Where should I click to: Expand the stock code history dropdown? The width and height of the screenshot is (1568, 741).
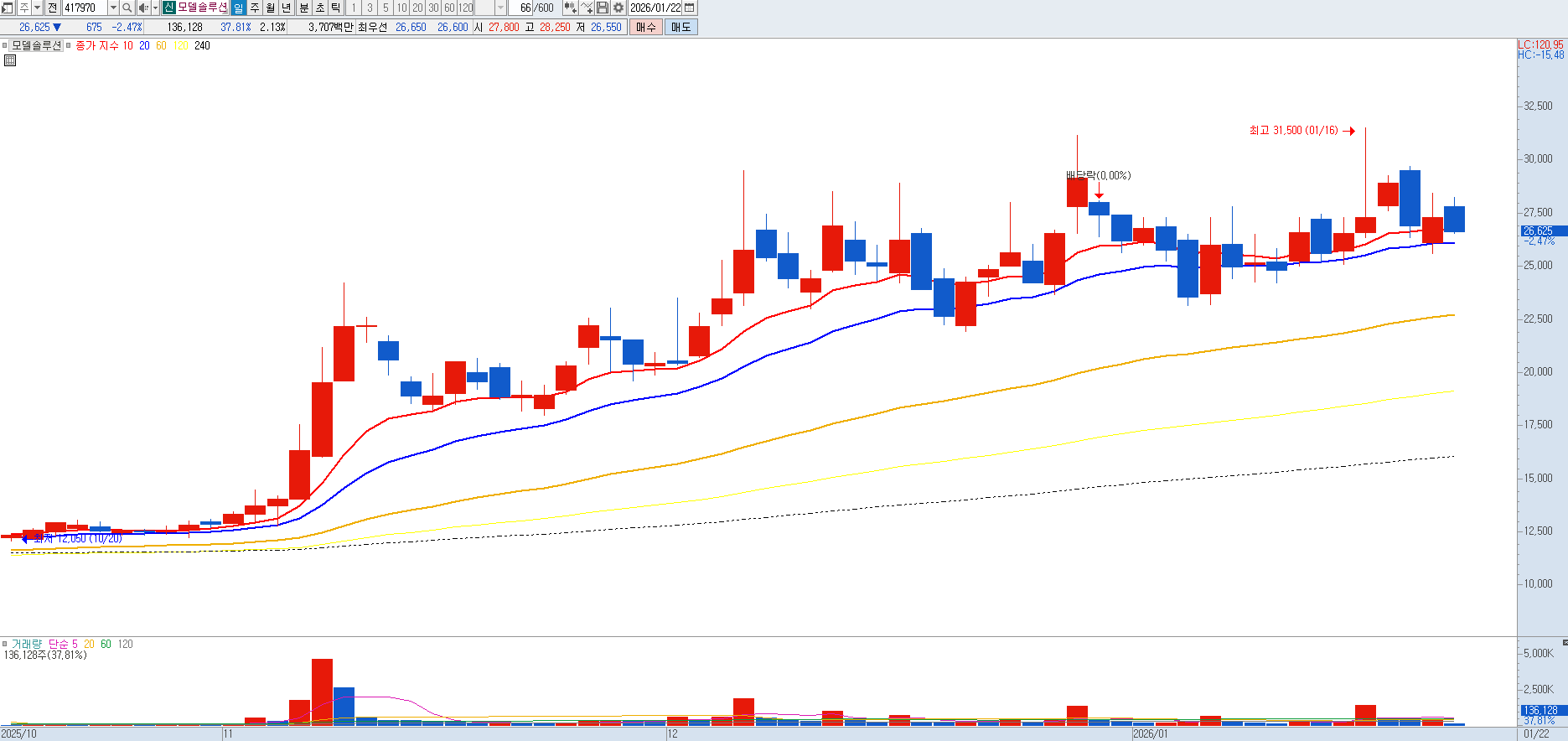tap(113, 8)
